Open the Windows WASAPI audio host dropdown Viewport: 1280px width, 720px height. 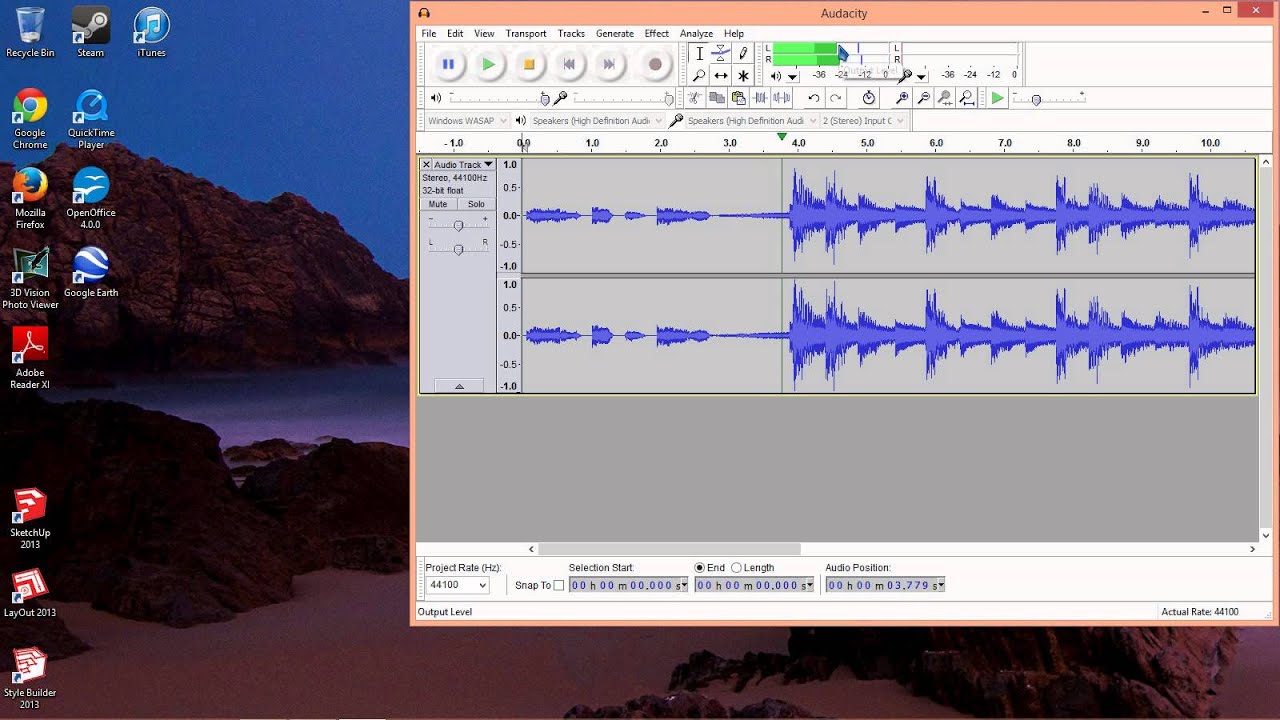point(468,121)
